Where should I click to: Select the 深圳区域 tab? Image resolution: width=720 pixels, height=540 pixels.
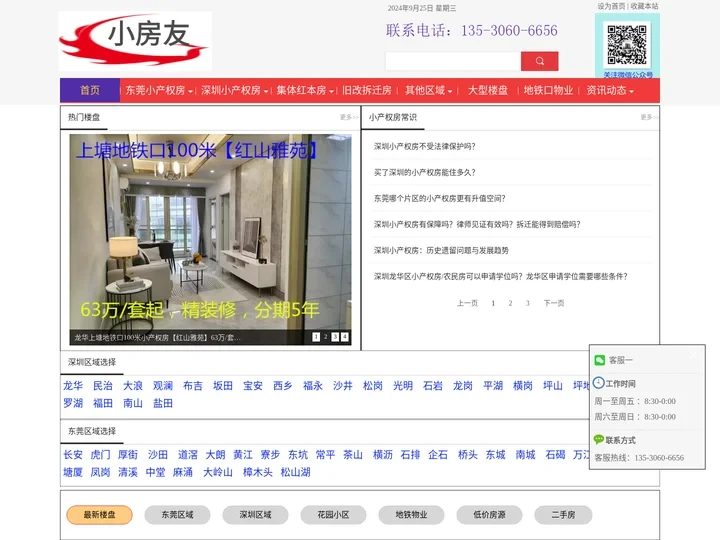[x=255, y=515]
